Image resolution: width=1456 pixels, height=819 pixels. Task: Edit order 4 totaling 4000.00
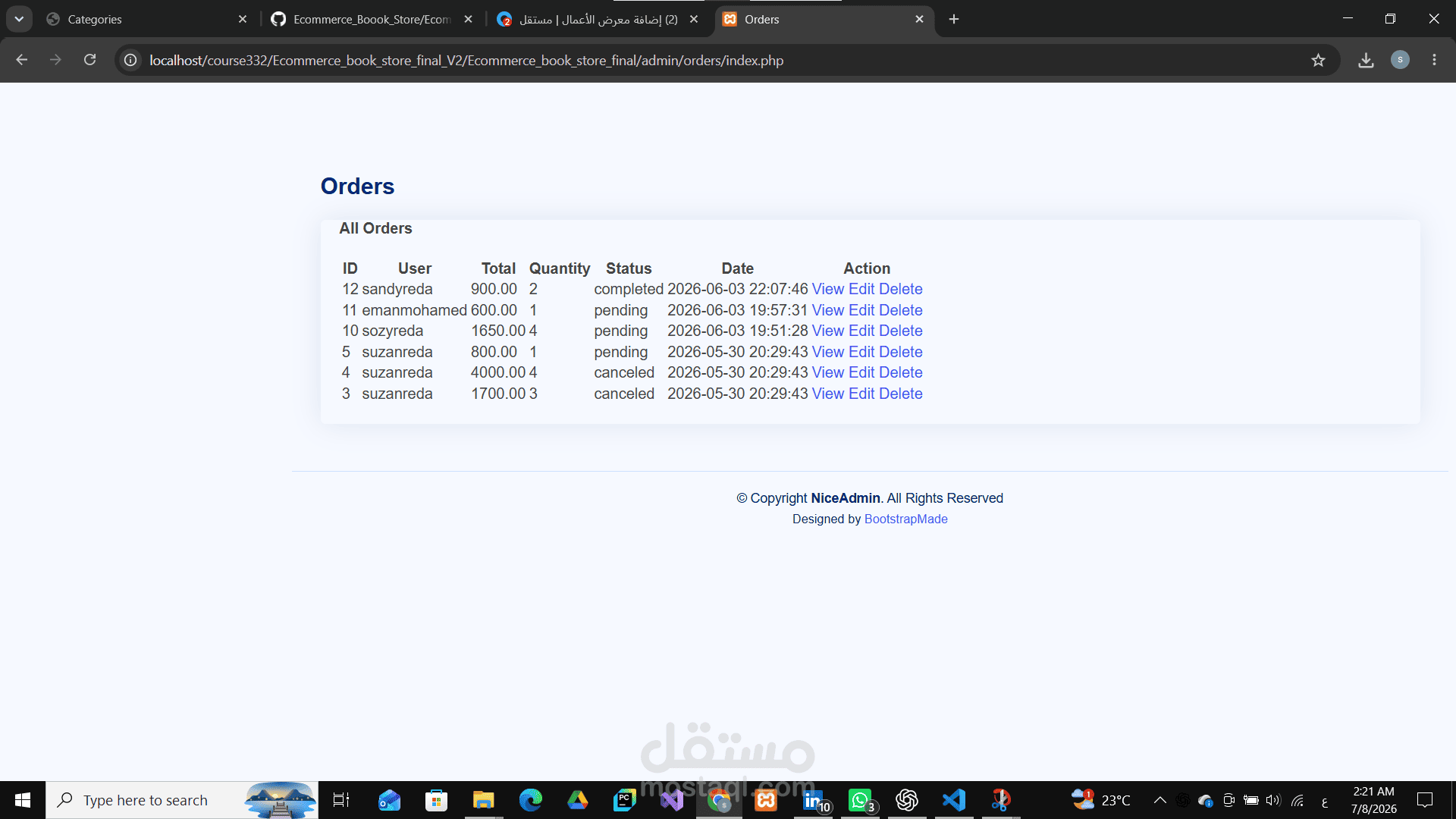click(861, 372)
